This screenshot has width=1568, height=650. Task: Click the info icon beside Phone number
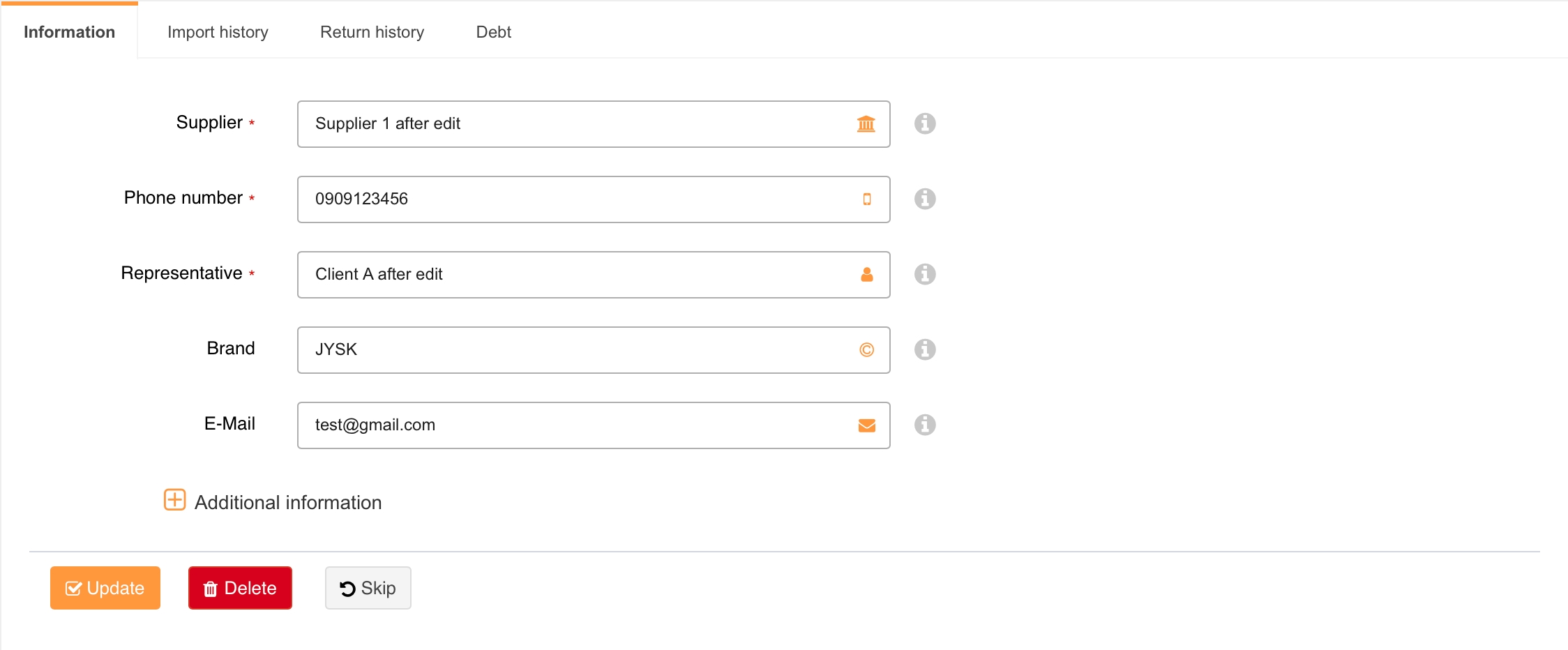(x=925, y=199)
